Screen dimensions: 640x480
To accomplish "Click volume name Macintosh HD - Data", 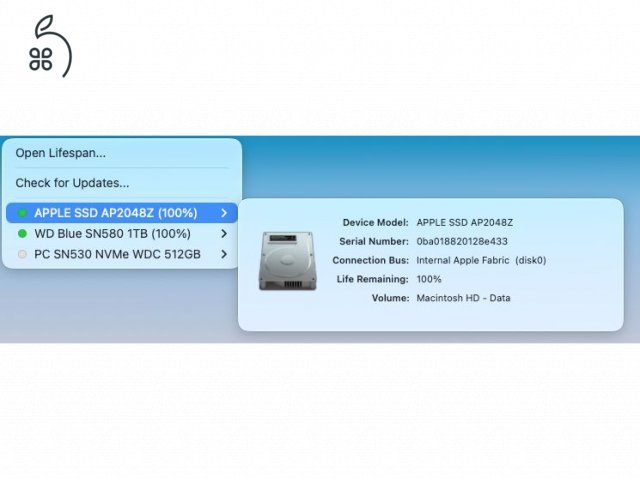I will point(463,298).
